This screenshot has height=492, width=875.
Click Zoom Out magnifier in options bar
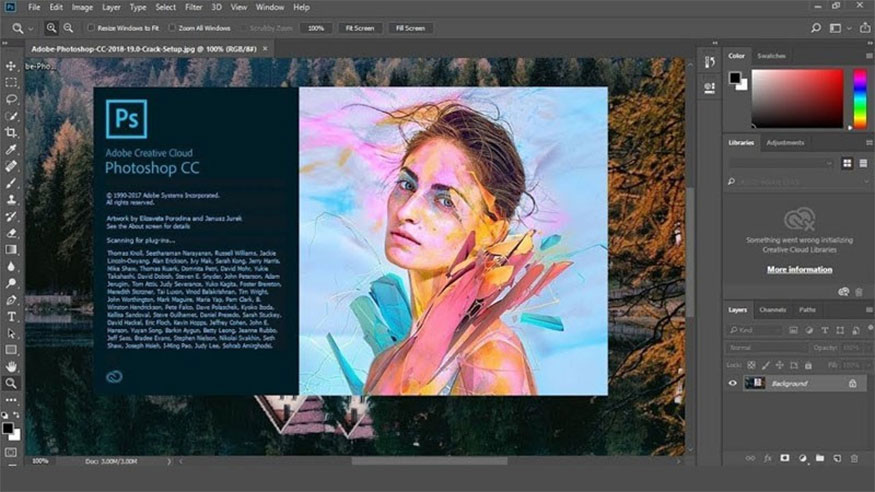(x=68, y=28)
